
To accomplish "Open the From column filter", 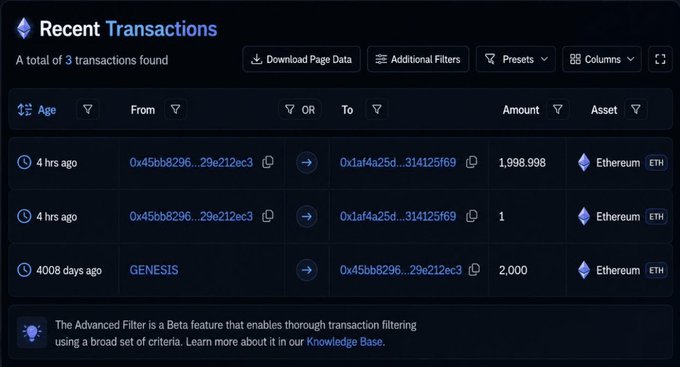I will [x=175, y=109].
